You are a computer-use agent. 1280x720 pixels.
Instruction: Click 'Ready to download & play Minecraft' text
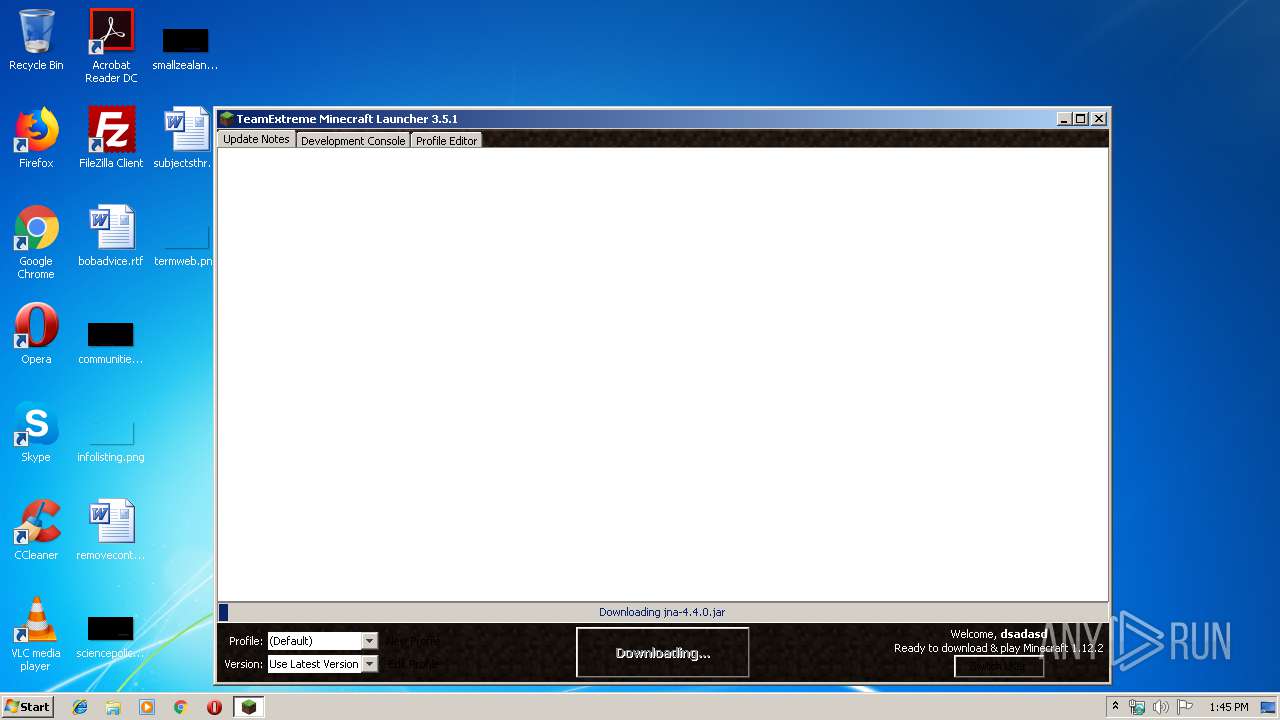(x=998, y=648)
